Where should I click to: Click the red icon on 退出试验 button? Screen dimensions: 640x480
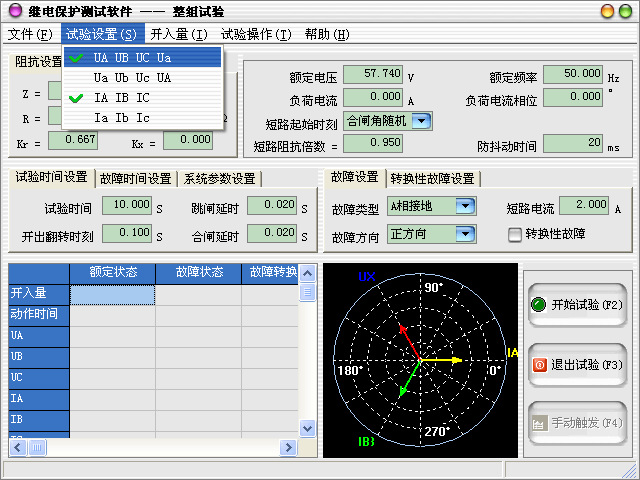coord(538,364)
